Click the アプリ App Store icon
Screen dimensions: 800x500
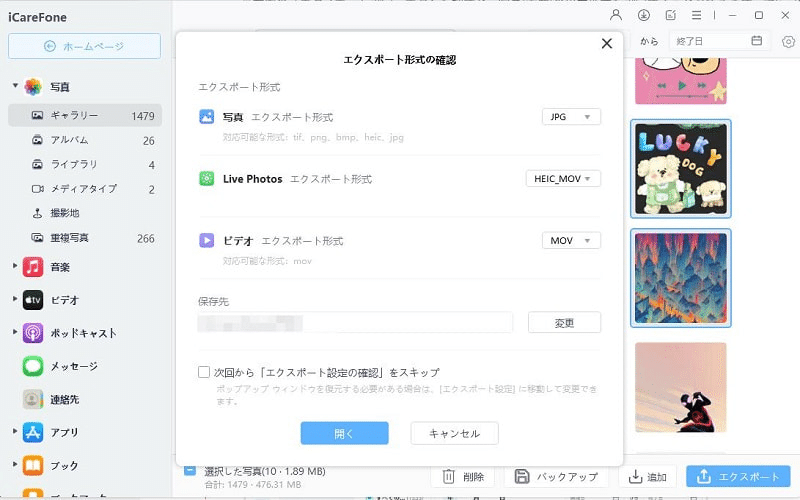click(33, 433)
